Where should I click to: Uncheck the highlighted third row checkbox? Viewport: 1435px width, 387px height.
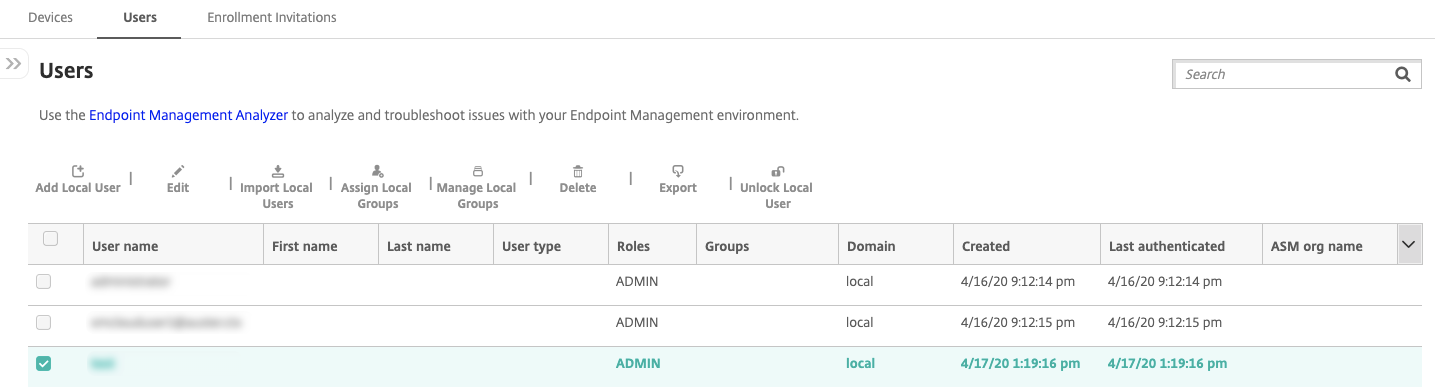coord(43,364)
